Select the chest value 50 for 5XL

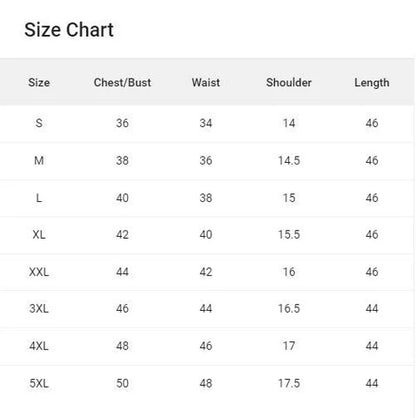(x=122, y=383)
